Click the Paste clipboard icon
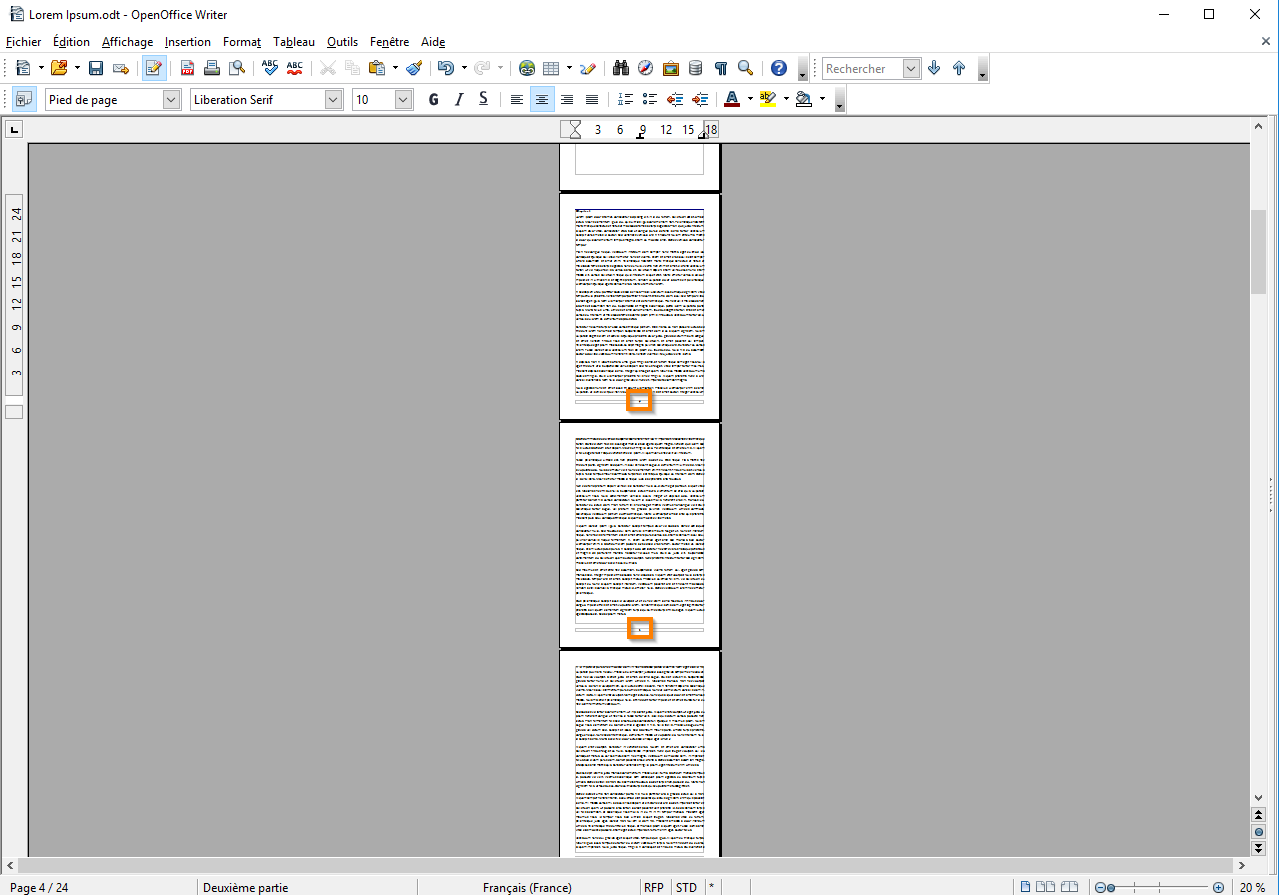 click(377, 68)
